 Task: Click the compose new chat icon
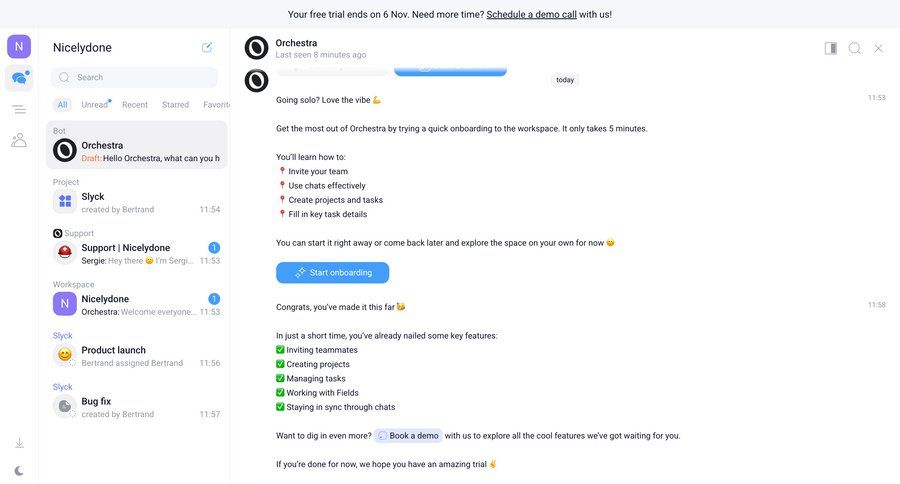[x=207, y=47]
